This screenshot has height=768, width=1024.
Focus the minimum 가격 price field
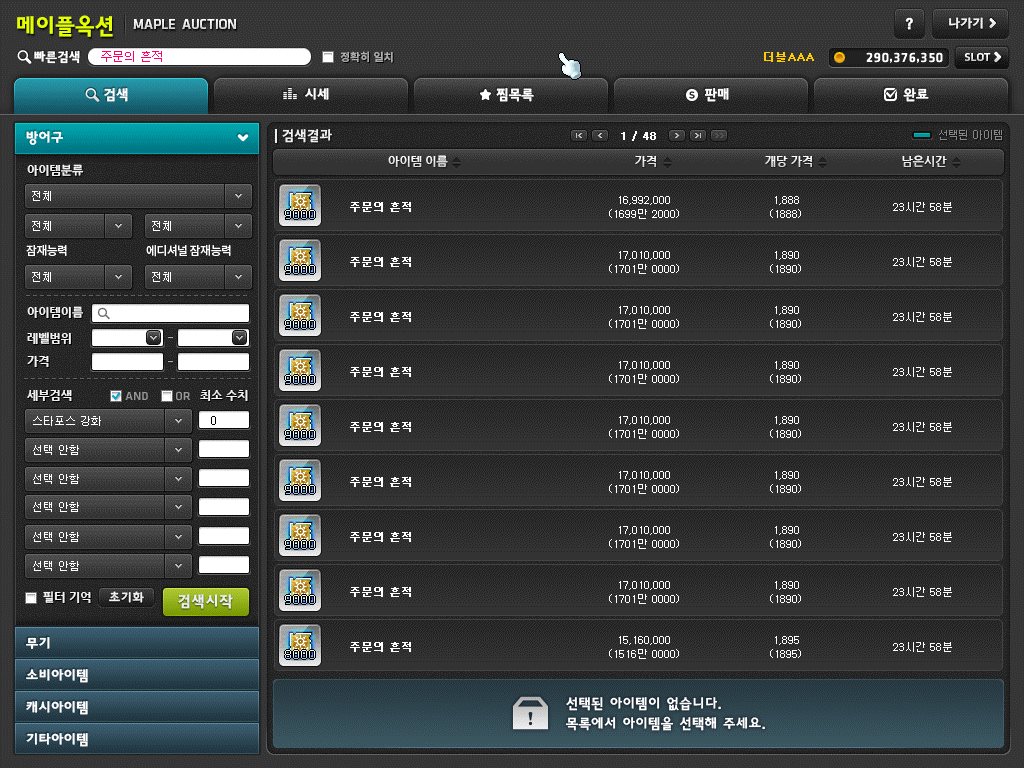click(x=127, y=362)
